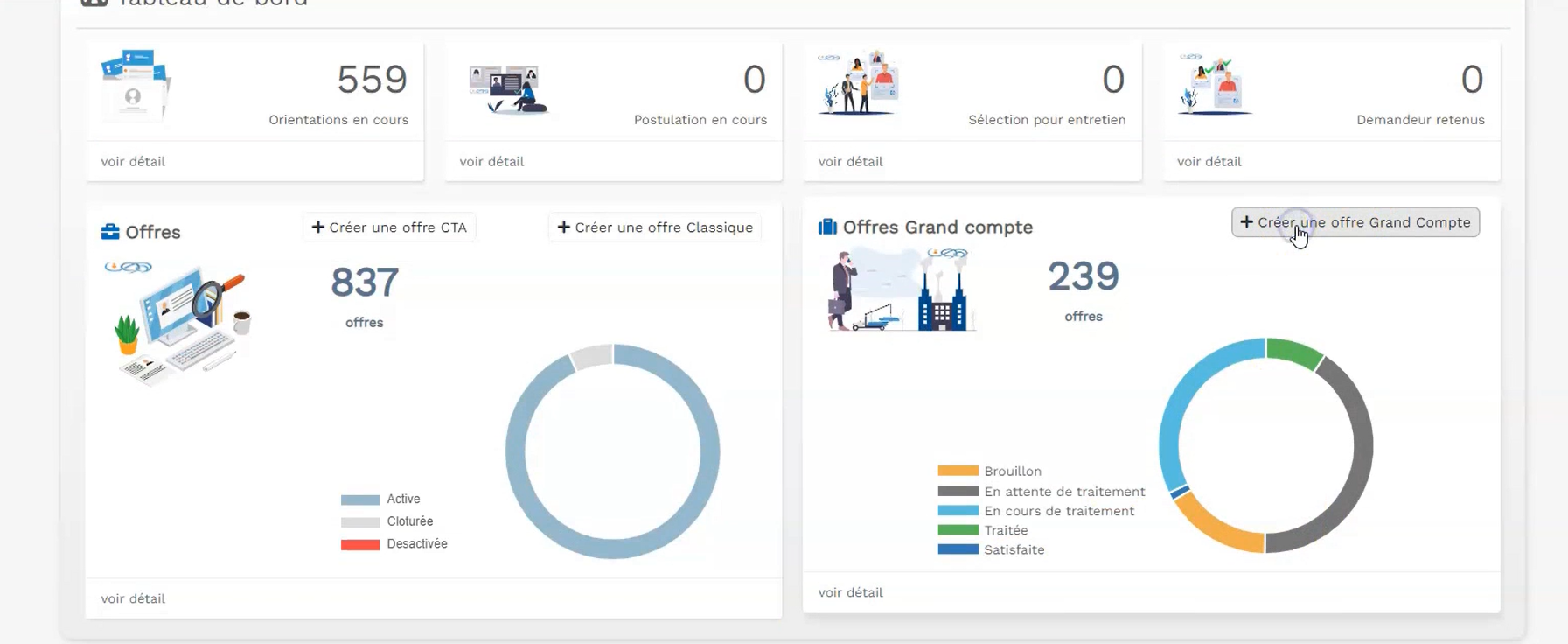Open voir détail under Postulation en cours
This screenshot has width=1568, height=644.
(491, 161)
